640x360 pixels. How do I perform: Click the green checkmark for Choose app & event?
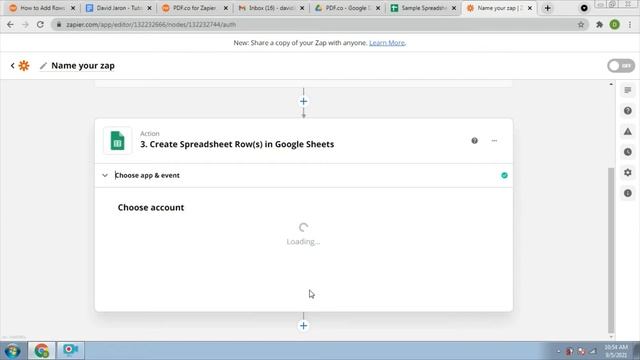click(x=504, y=176)
